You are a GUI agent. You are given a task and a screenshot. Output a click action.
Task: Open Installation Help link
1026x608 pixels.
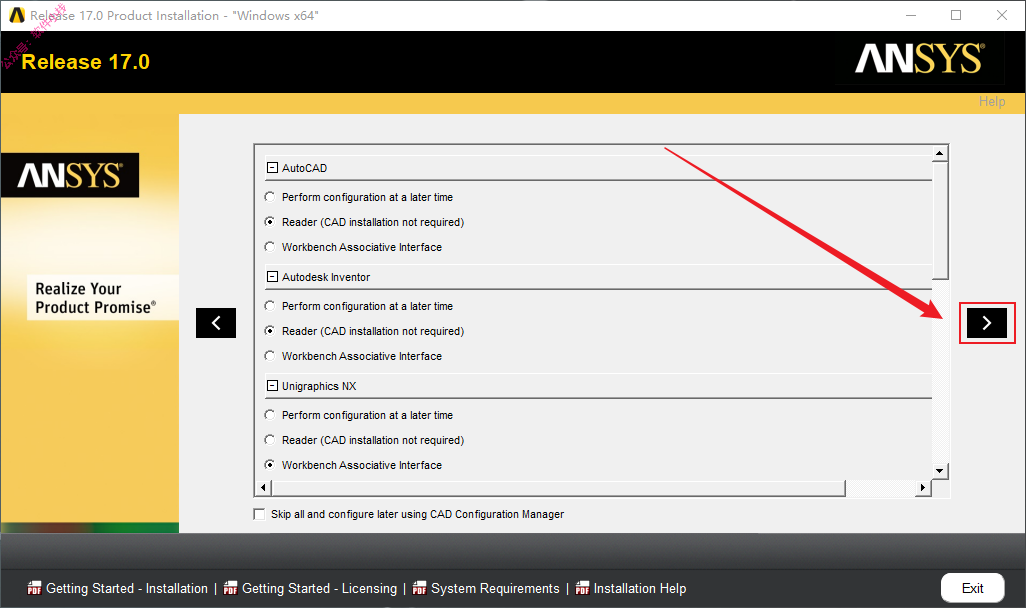coord(640,588)
